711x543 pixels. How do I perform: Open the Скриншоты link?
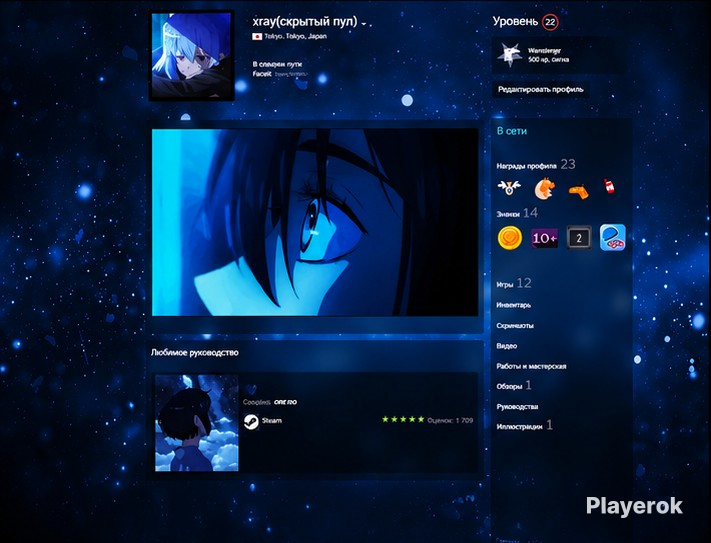click(x=515, y=325)
